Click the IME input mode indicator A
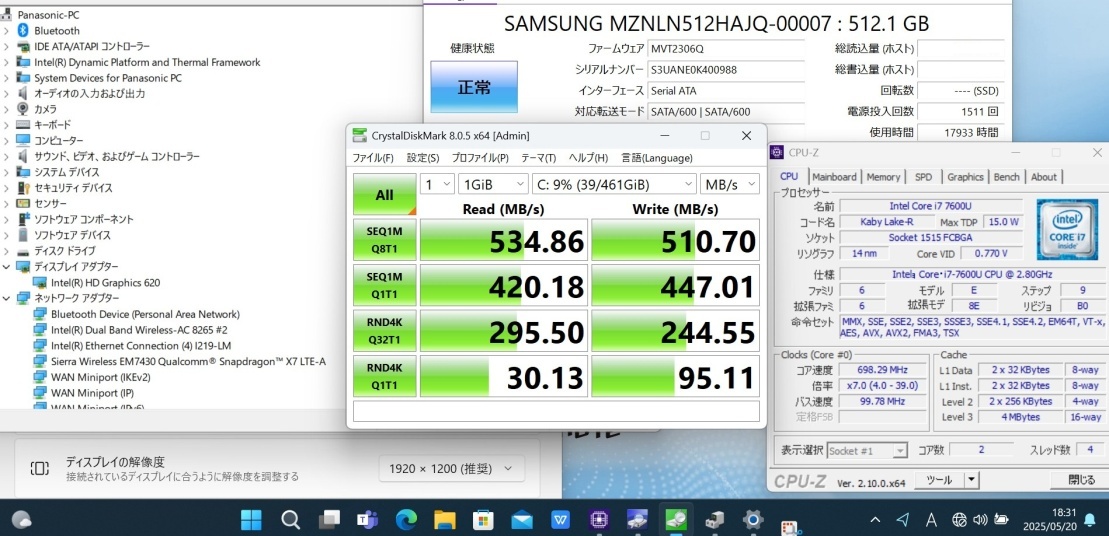The height and width of the screenshot is (536, 1109). point(931,520)
